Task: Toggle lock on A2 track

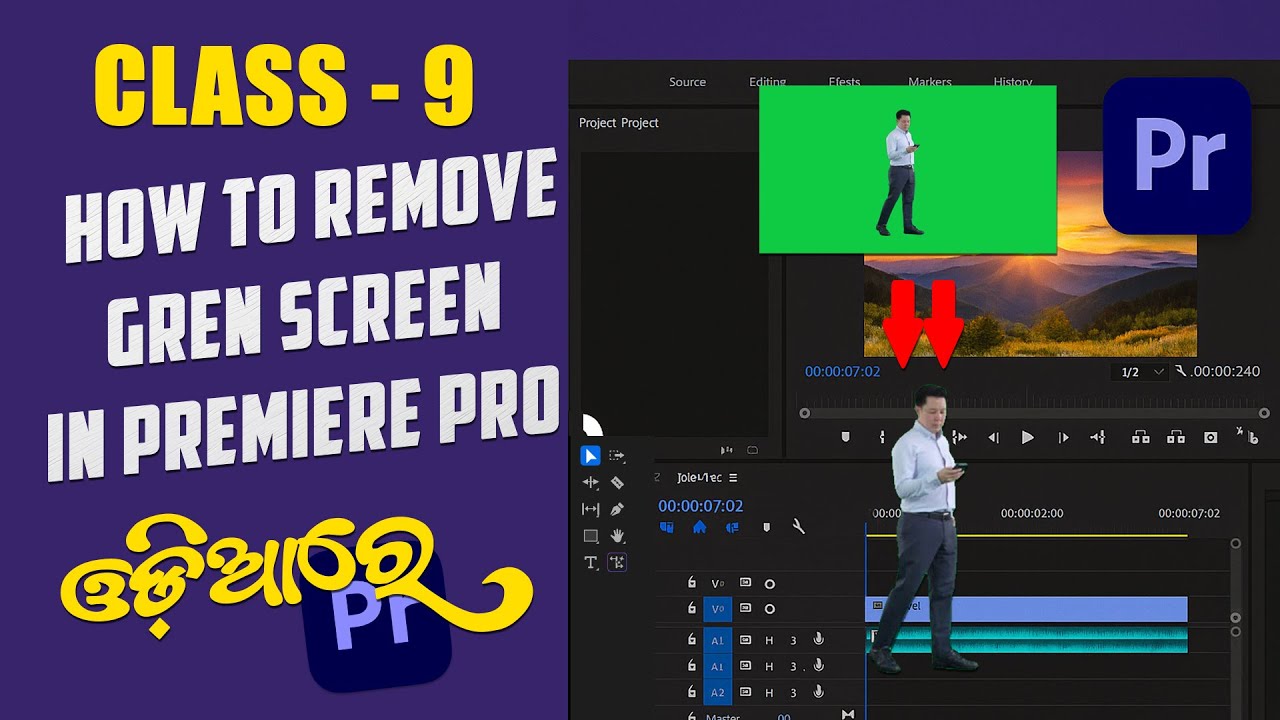Action: 691,692
